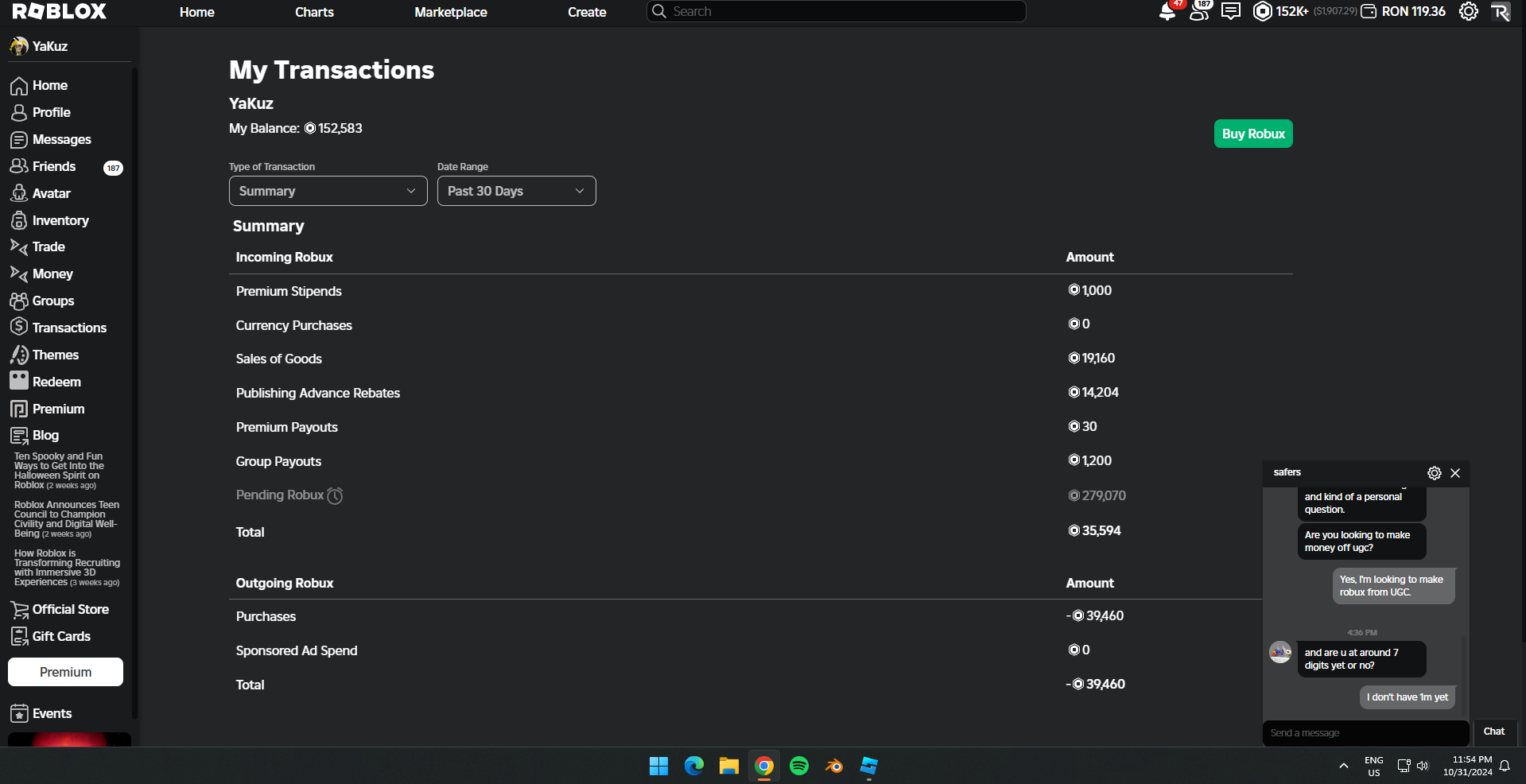Open File Explorer from the taskbar
1526x784 pixels.
(728, 766)
